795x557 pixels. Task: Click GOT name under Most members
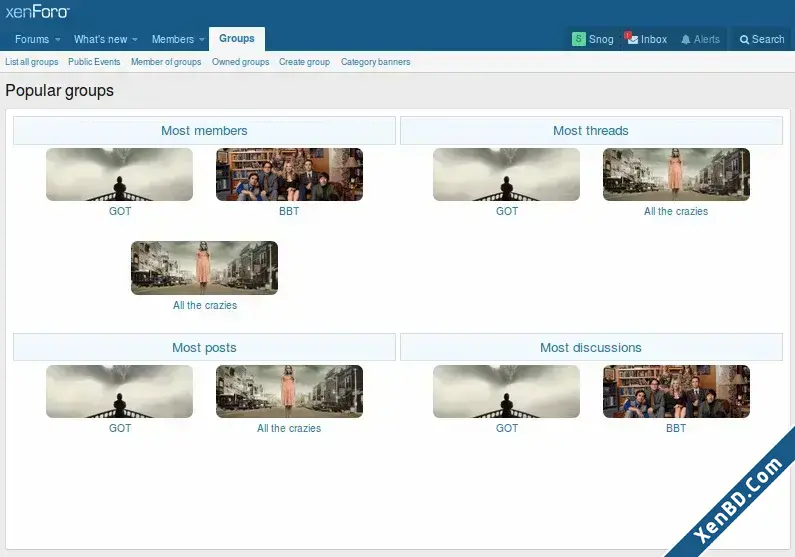click(120, 211)
